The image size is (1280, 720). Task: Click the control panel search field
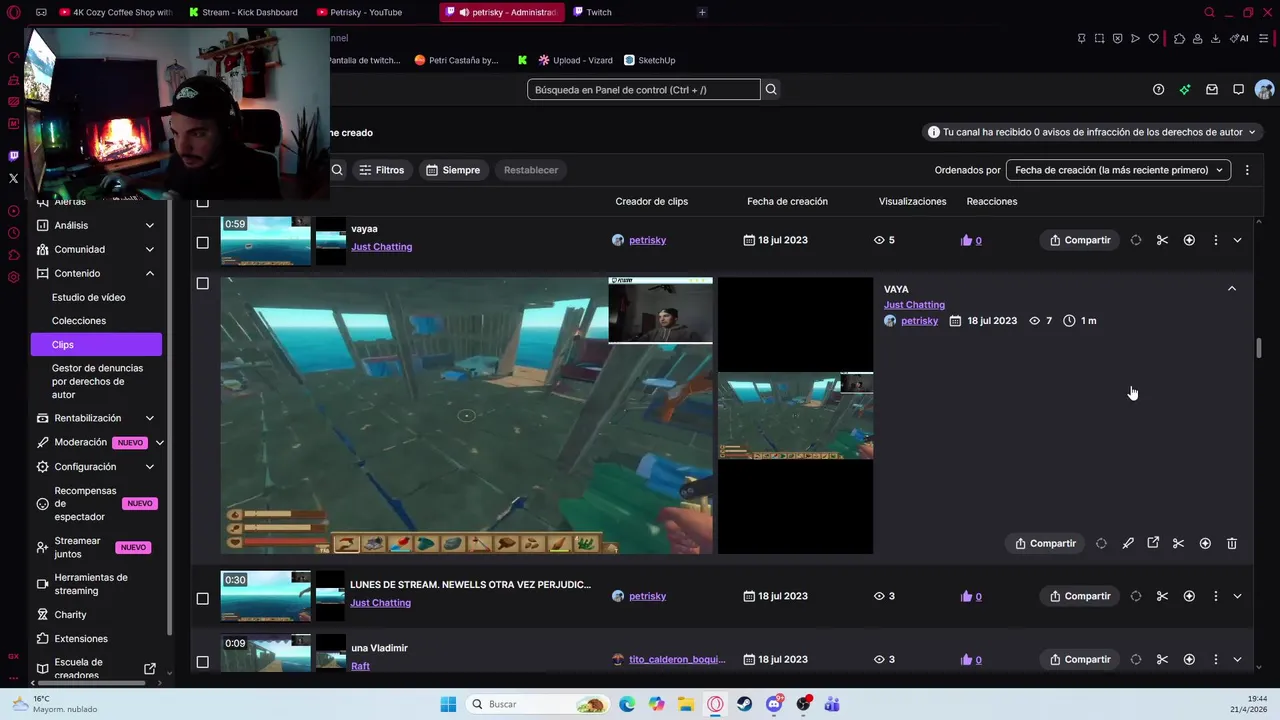coord(644,90)
